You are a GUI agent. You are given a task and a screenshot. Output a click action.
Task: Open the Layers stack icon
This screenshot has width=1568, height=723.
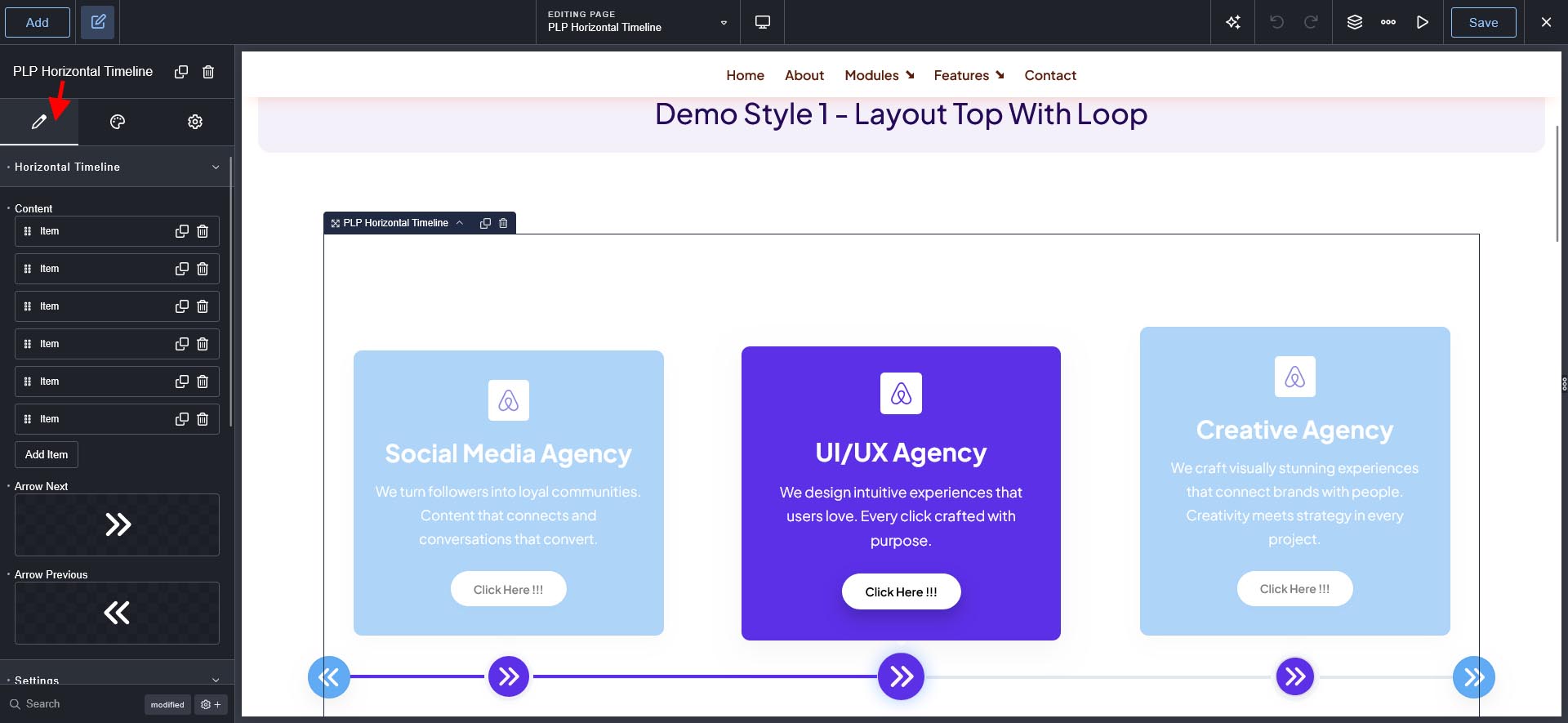(1355, 22)
